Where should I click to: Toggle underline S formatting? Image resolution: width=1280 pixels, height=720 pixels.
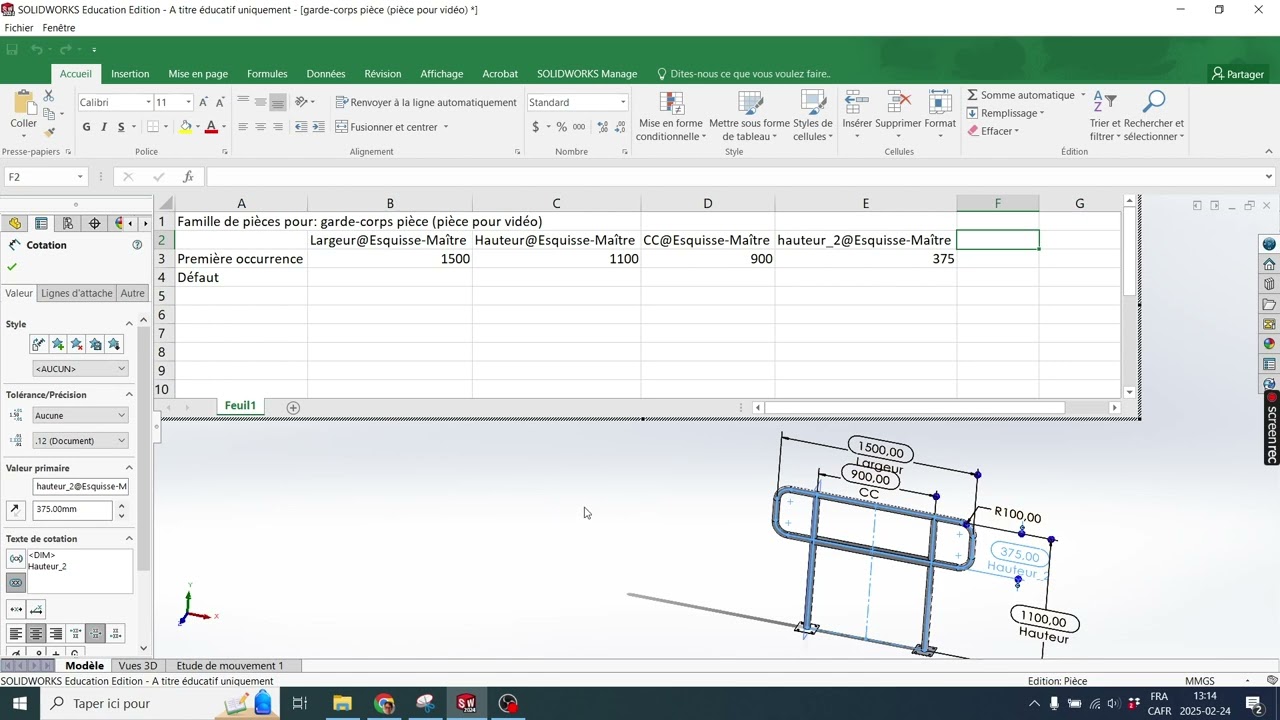pyautogui.click(x=121, y=127)
